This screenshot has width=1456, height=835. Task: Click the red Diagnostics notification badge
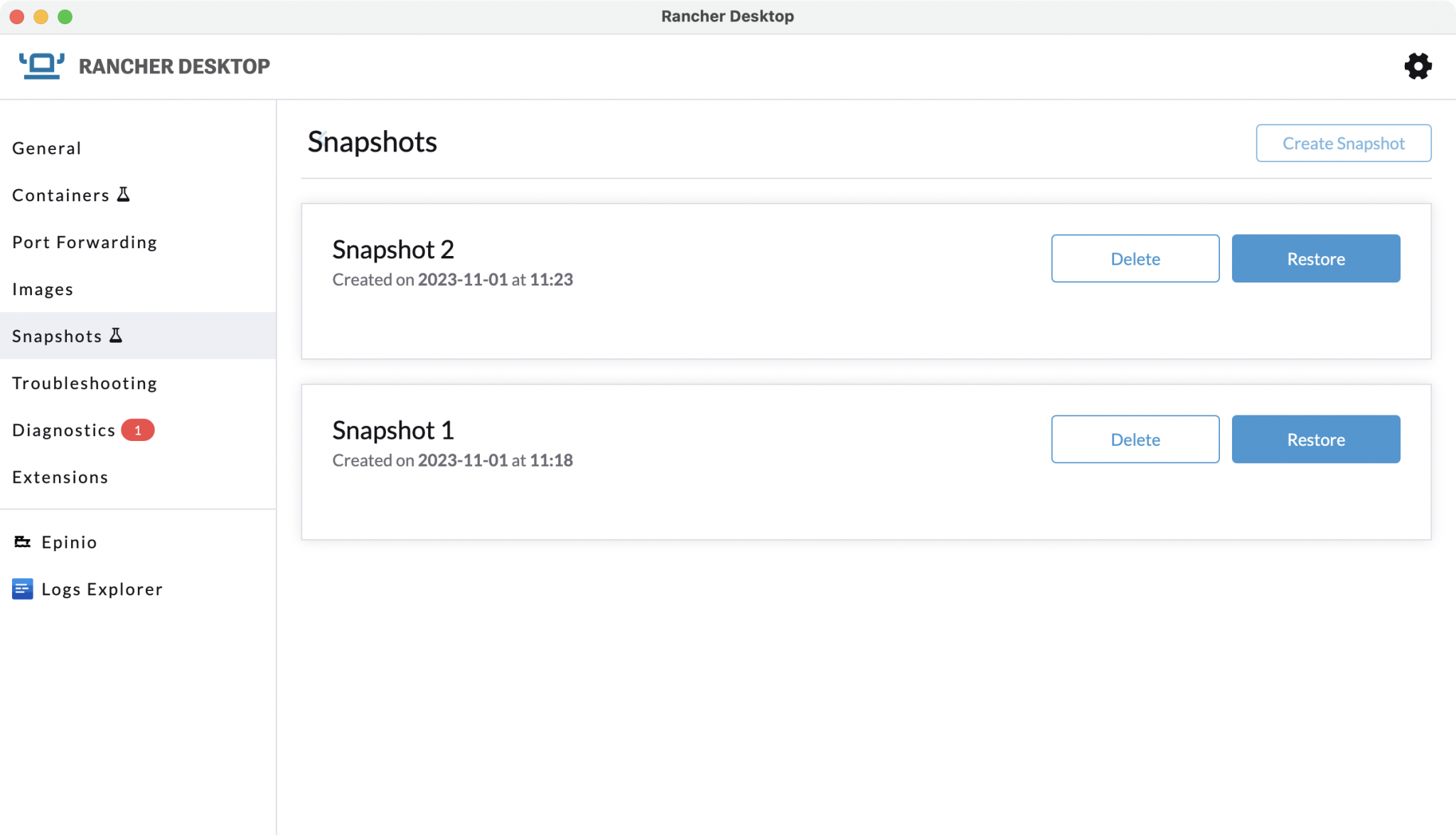139,430
